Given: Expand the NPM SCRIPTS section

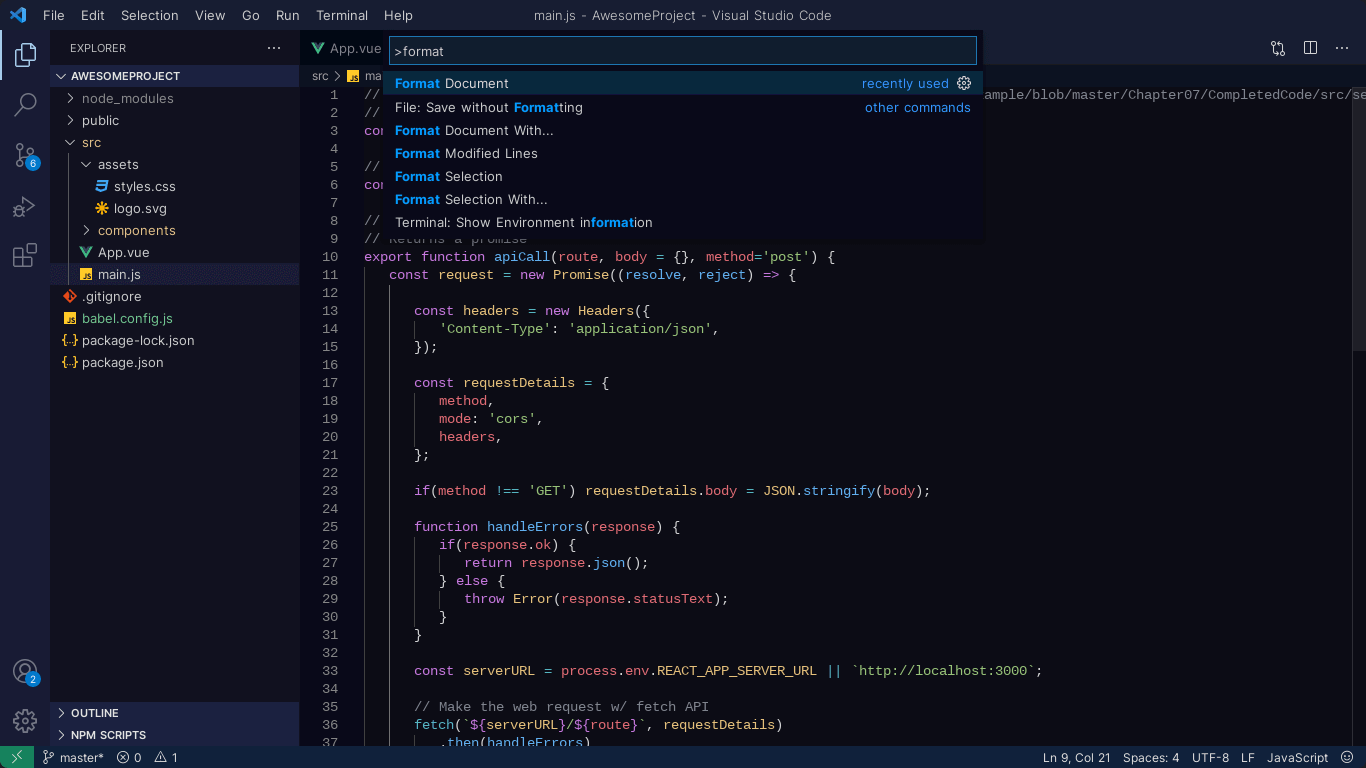Looking at the screenshot, I should click(x=175, y=735).
